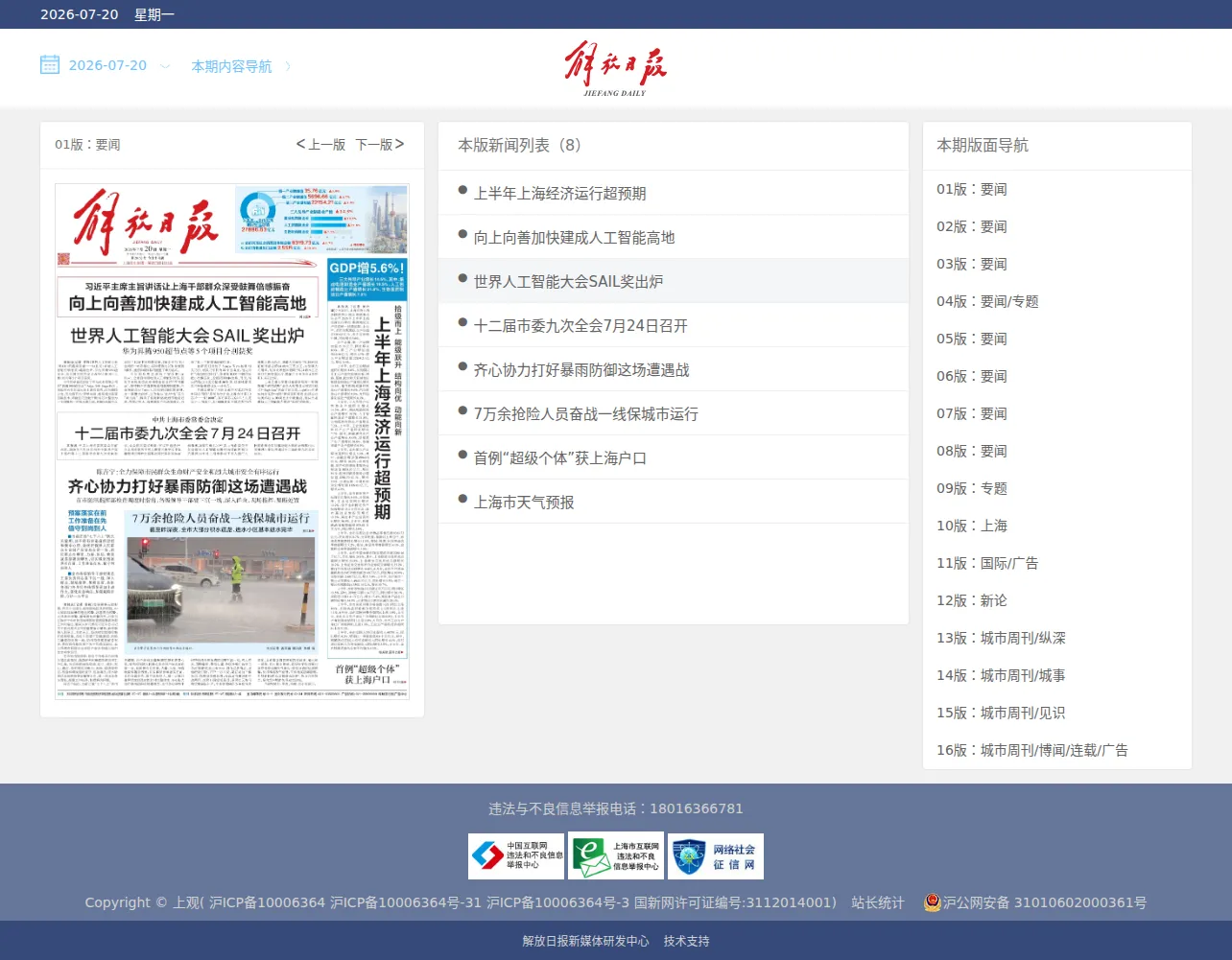Navigate to 01版：要闻 page
Image resolution: width=1232 pixels, height=960 pixels.
pyautogui.click(x=972, y=189)
